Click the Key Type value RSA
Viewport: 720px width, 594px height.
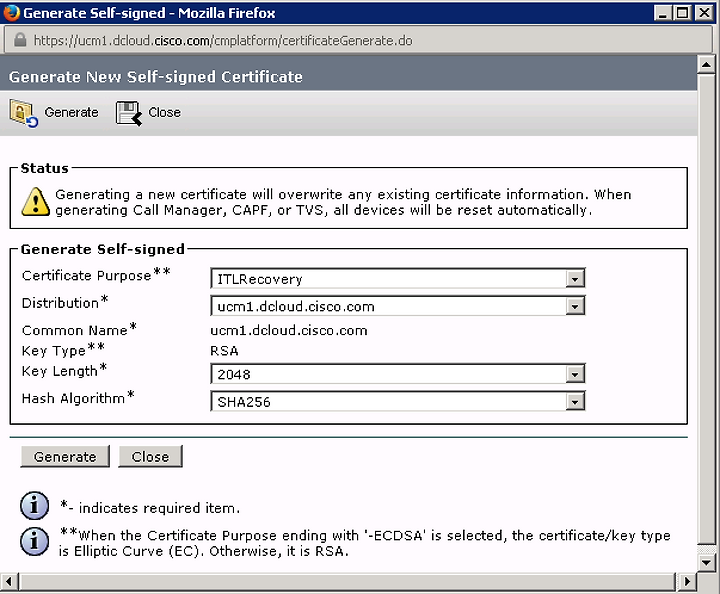pos(224,351)
